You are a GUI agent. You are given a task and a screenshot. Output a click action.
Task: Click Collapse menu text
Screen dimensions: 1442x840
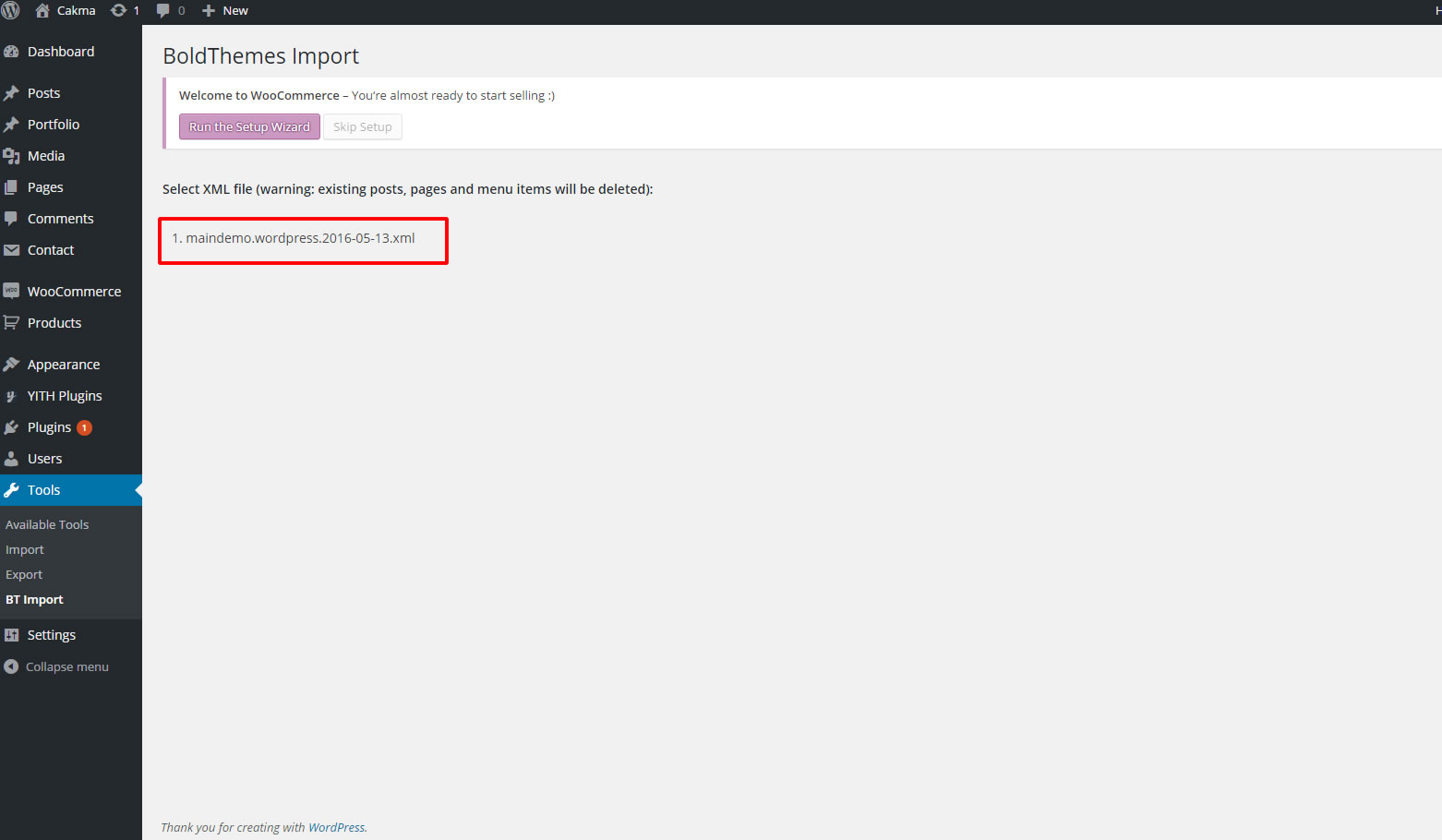point(67,666)
